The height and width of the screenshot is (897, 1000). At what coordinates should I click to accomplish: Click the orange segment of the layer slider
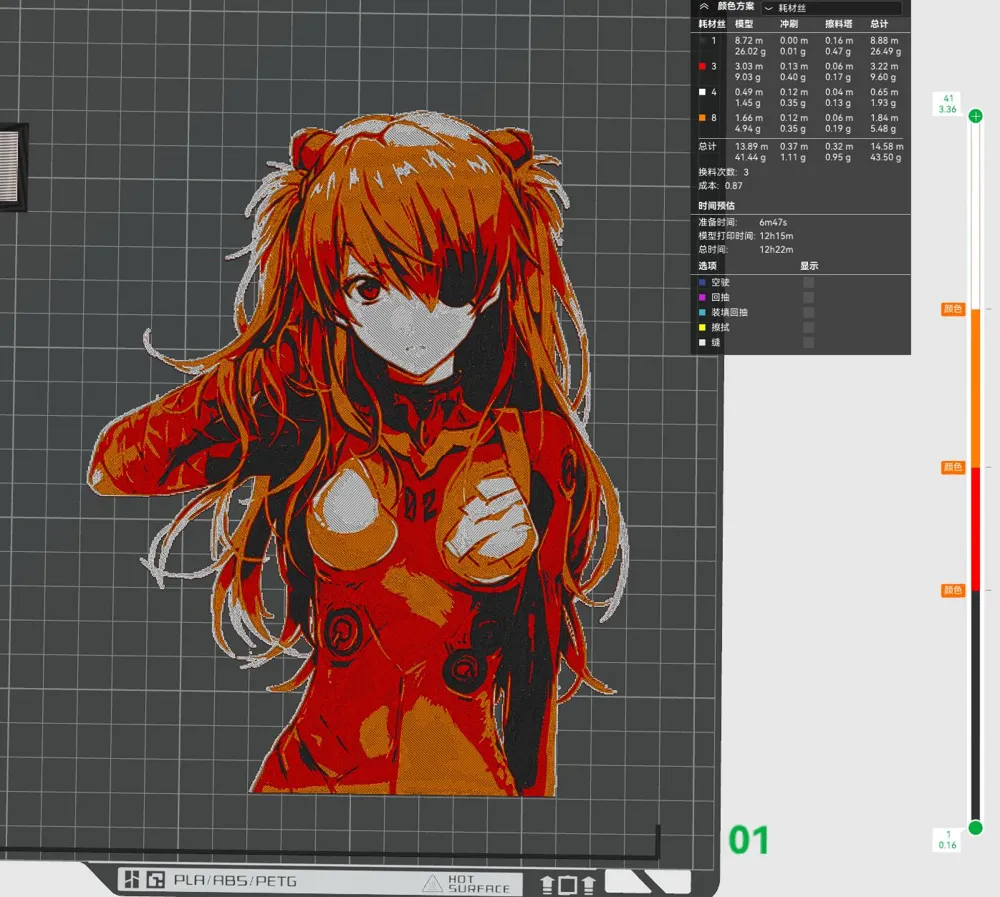point(975,388)
